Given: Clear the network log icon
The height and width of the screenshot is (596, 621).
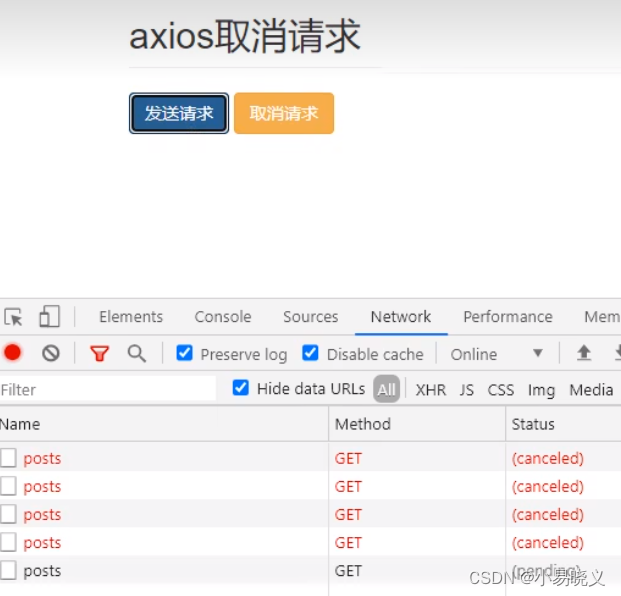Looking at the screenshot, I should pos(51,353).
